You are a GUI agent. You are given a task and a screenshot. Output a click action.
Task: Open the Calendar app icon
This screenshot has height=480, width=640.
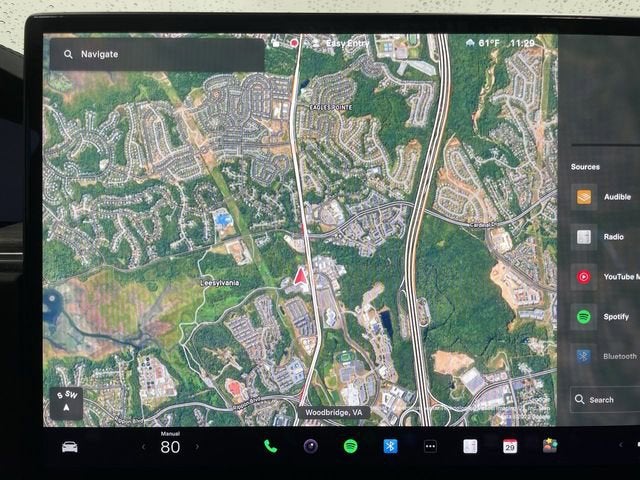(510, 446)
